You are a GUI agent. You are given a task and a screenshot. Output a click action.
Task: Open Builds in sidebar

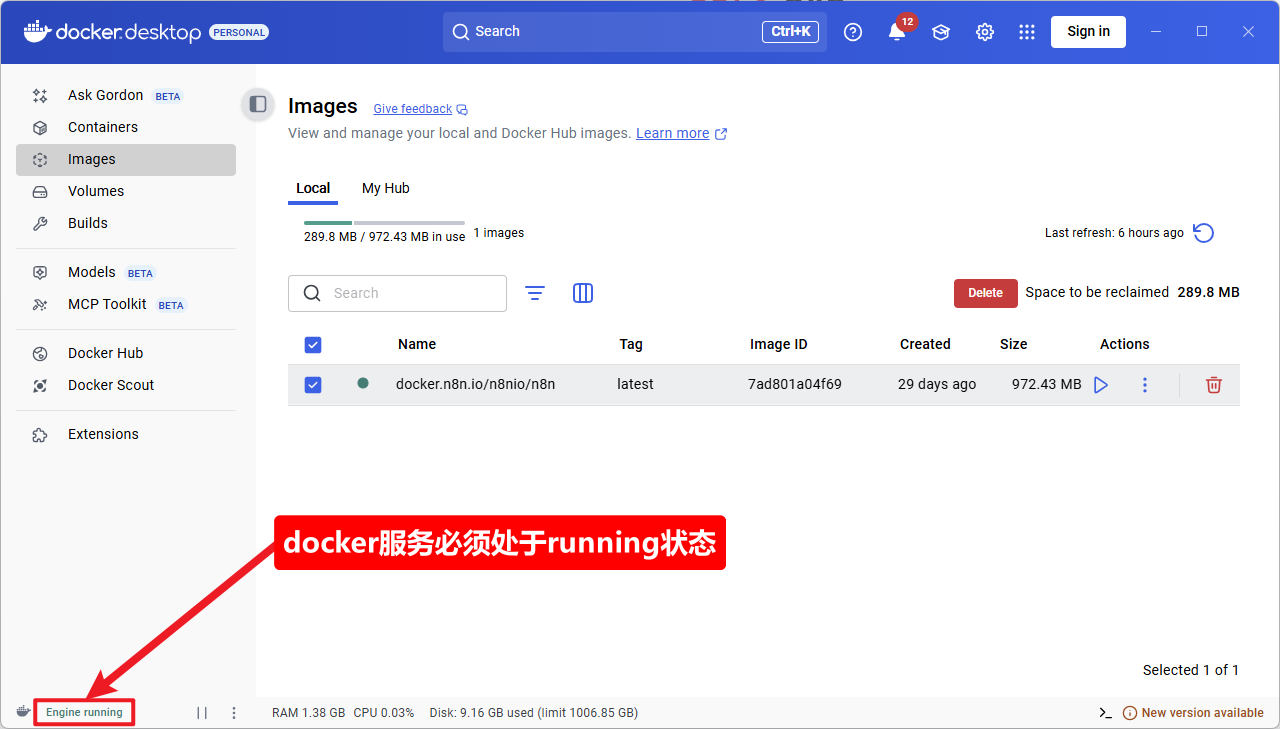tap(126, 223)
